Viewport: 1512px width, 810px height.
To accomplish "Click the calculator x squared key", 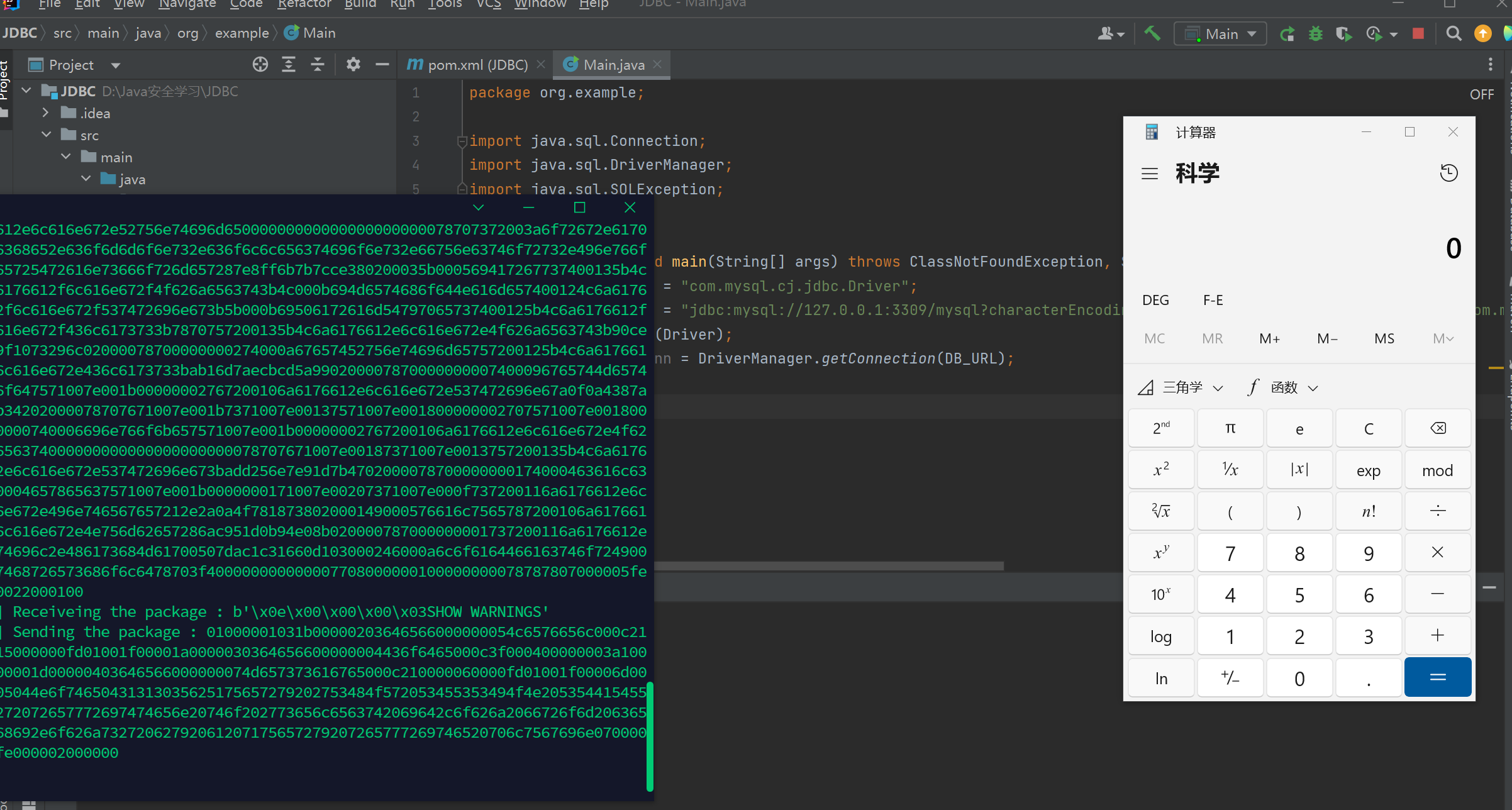I will [1161, 470].
